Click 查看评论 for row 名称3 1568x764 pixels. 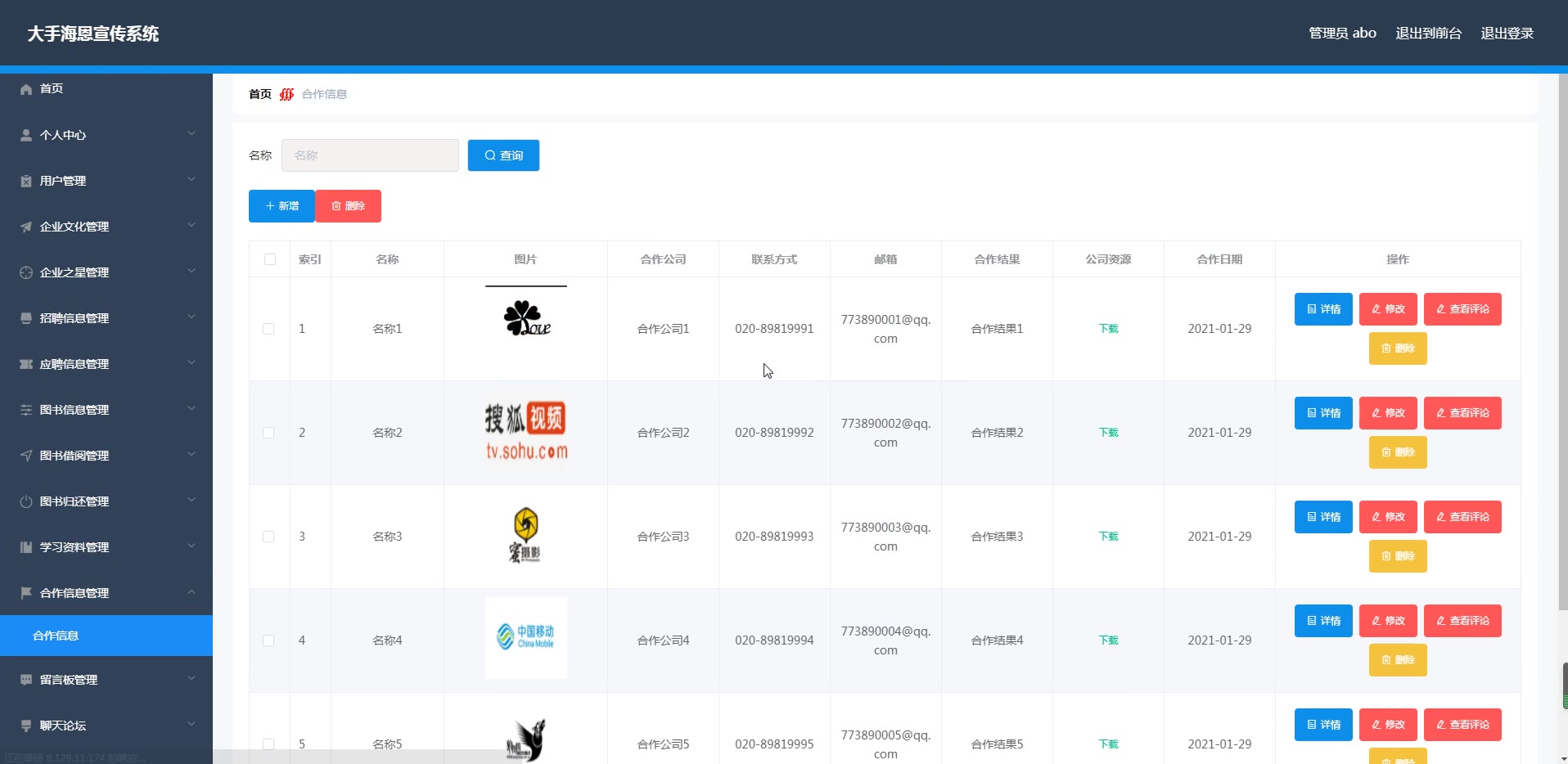[x=1462, y=517]
